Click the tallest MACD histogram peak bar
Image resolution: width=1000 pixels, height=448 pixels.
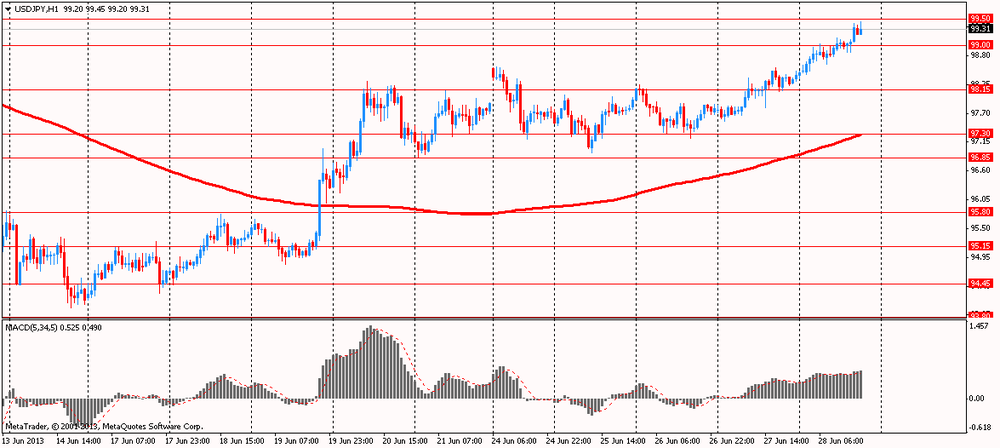pos(371,362)
